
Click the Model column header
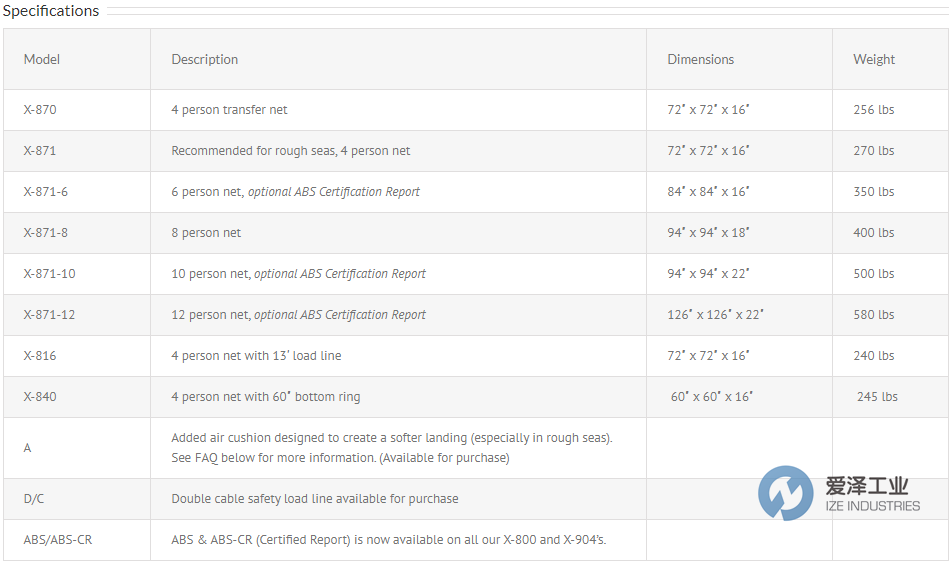pos(42,59)
